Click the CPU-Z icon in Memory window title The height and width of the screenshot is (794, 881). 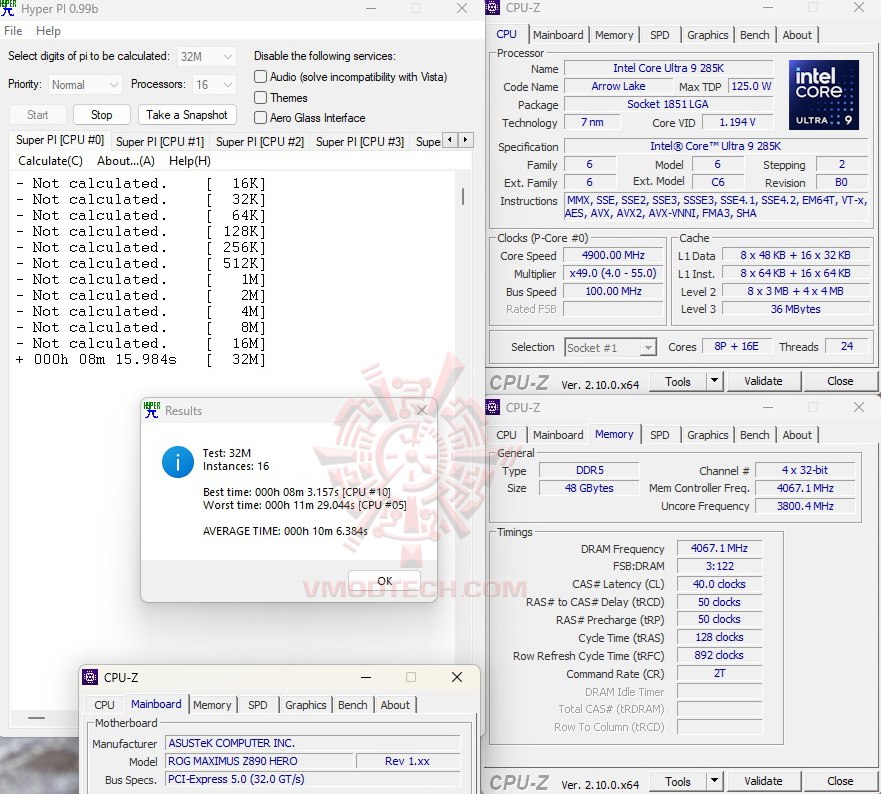(x=493, y=407)
